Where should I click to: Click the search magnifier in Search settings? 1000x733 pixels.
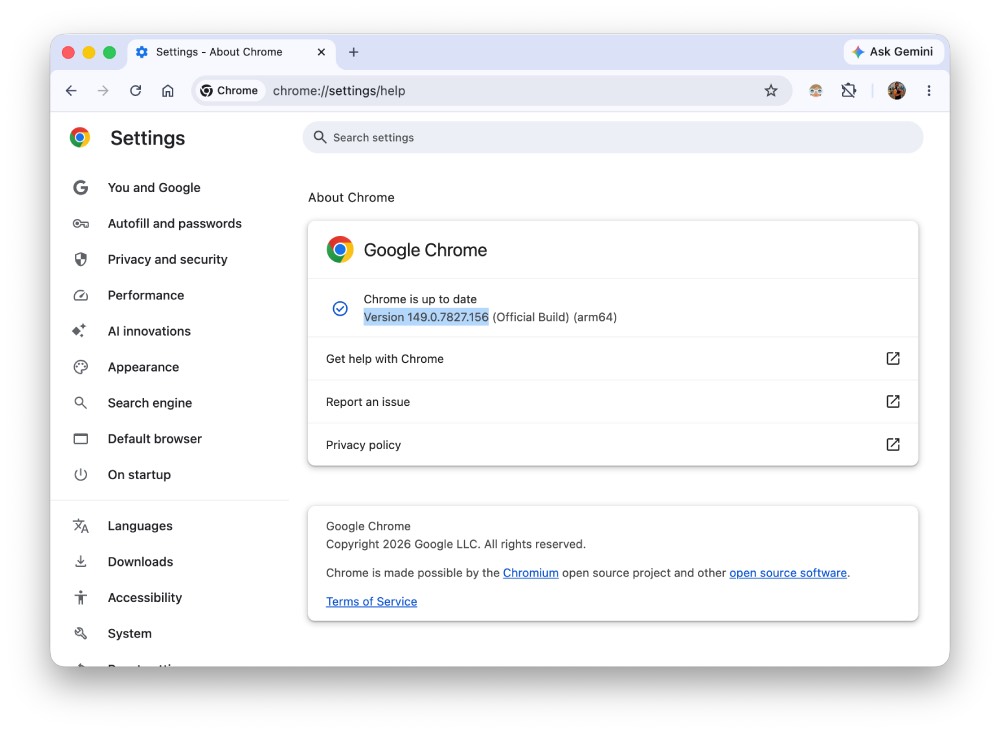[320, 137]
